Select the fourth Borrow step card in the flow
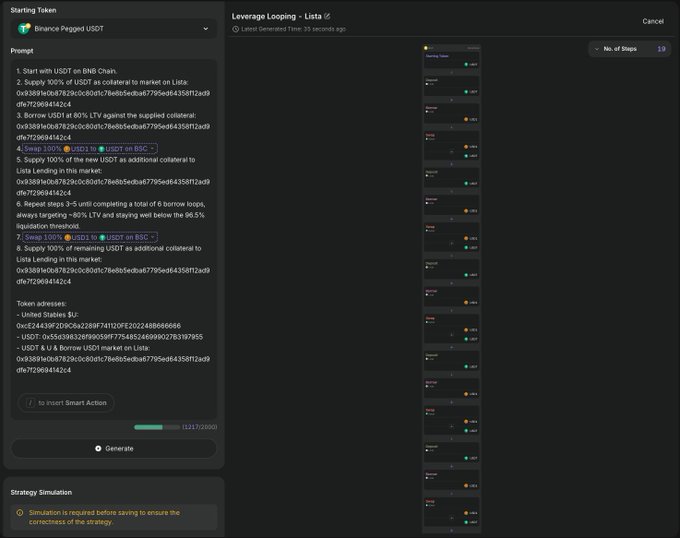 click(x=451, y=388)
